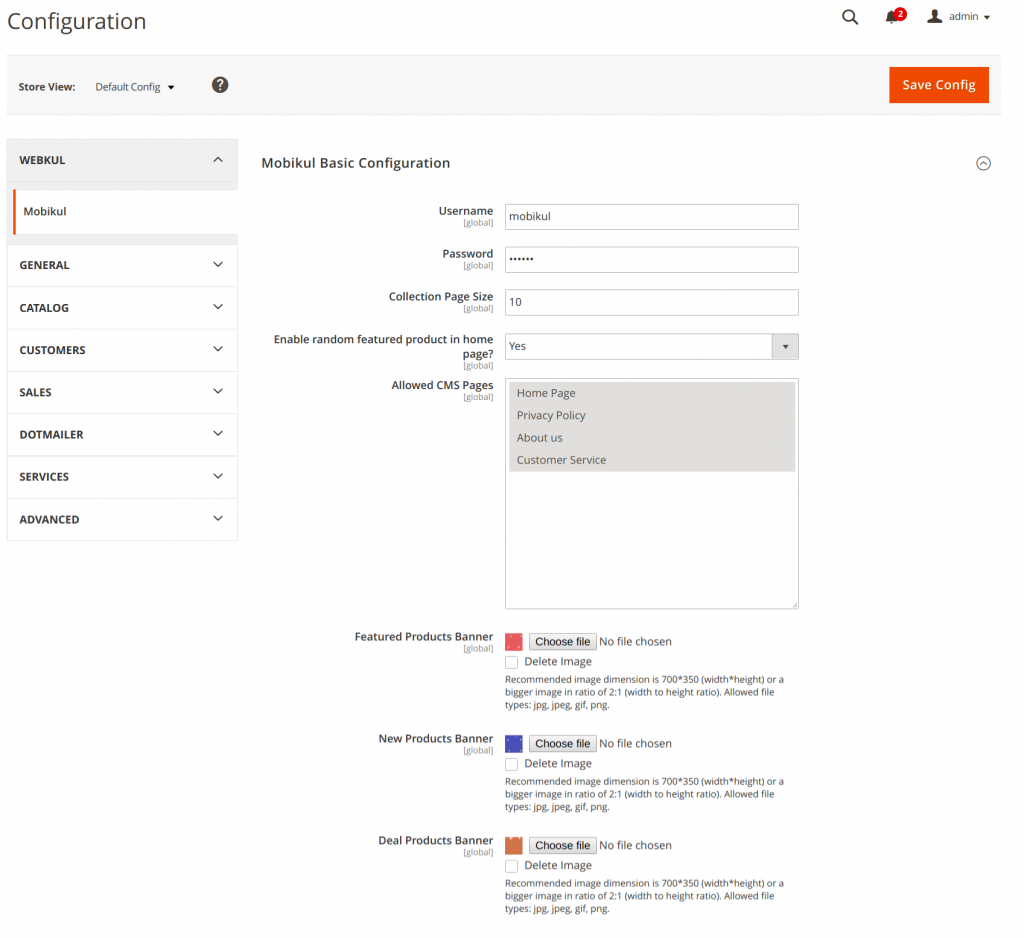Open the random featured product Yes dropdown
Image resolution: width=1024 pixels, height=938 pixels.
pyautogui.click(x=651, y=346)
